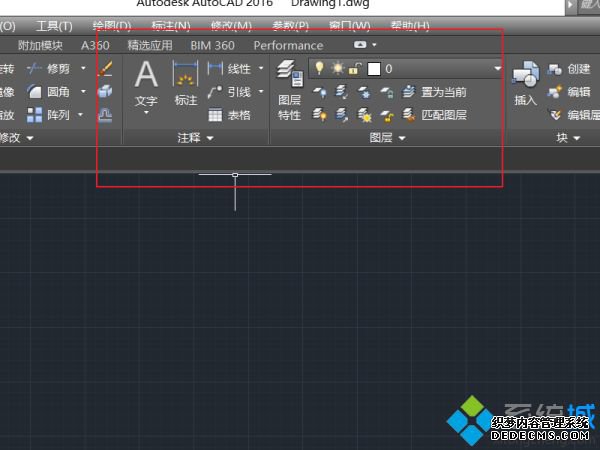The image size is (600, 450).
Task: Toggle layer 0 lock padlock icon
Action: [355, 69]
